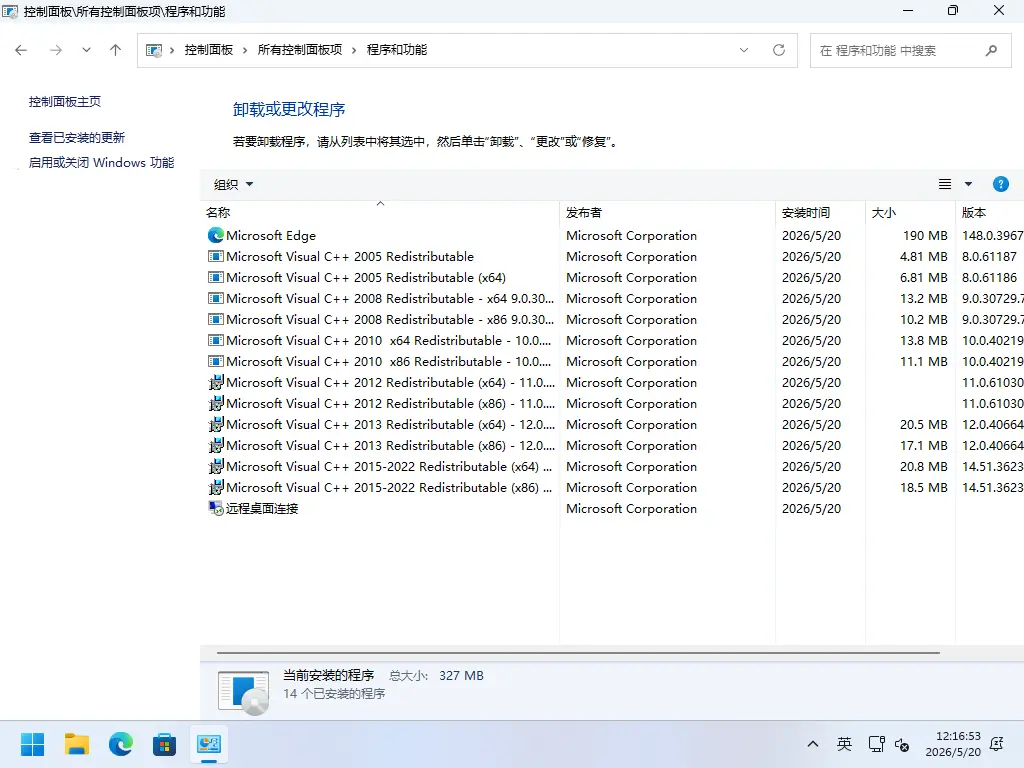Expand the chevron after 控制面板 breadcrumb

click(x=245, y=50)
